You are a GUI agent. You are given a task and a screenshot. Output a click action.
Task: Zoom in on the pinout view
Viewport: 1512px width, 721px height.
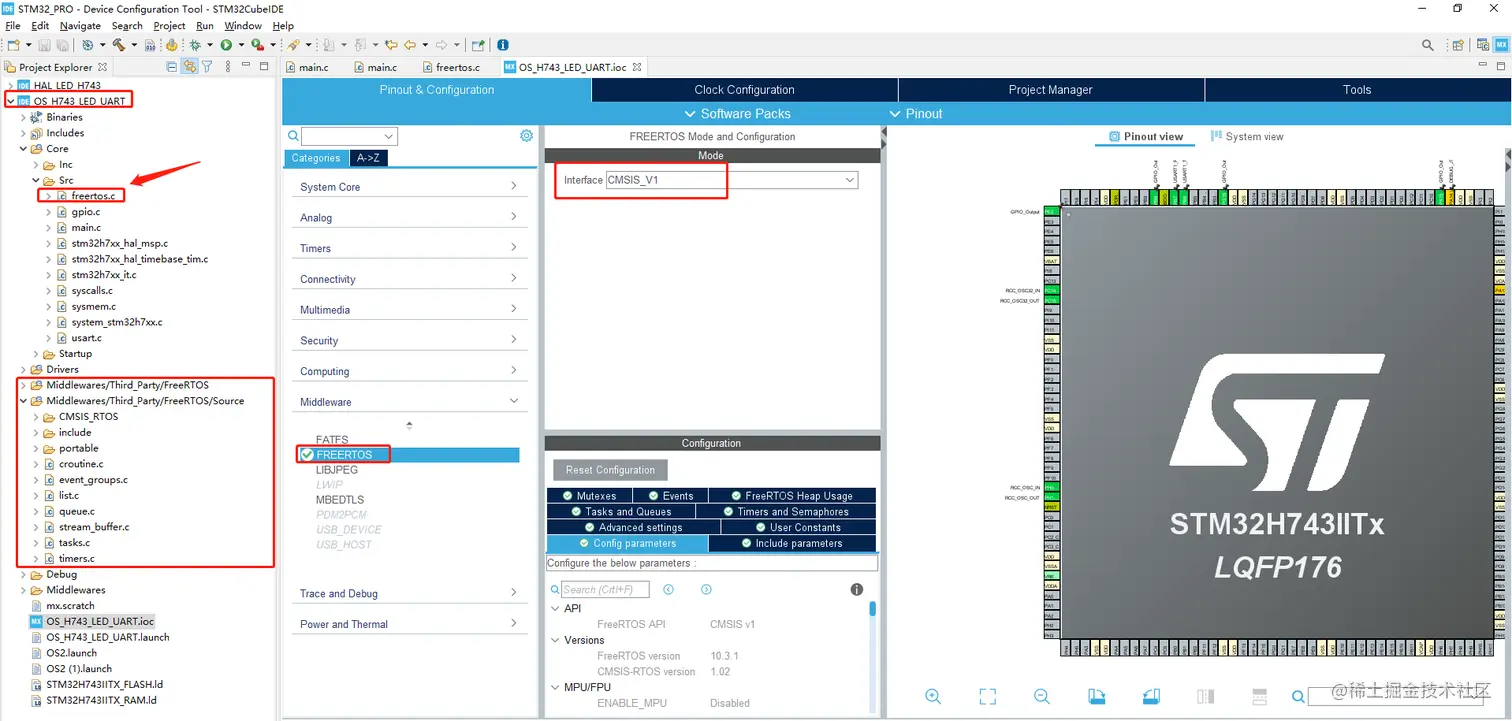click(933, 697)
